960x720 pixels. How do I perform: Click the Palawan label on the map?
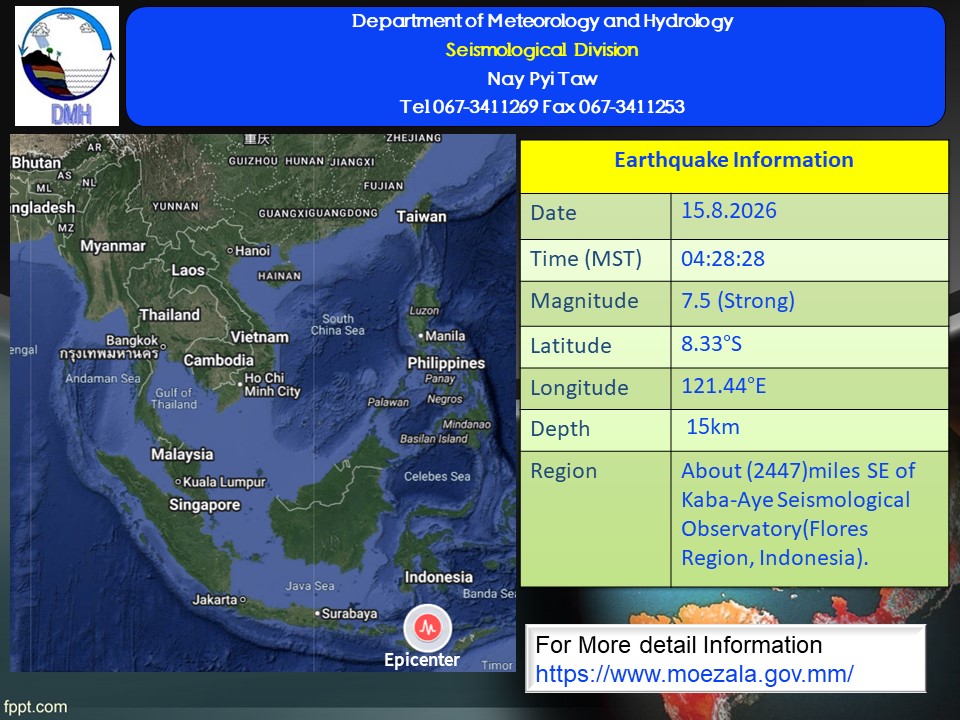tap(388, 402)
